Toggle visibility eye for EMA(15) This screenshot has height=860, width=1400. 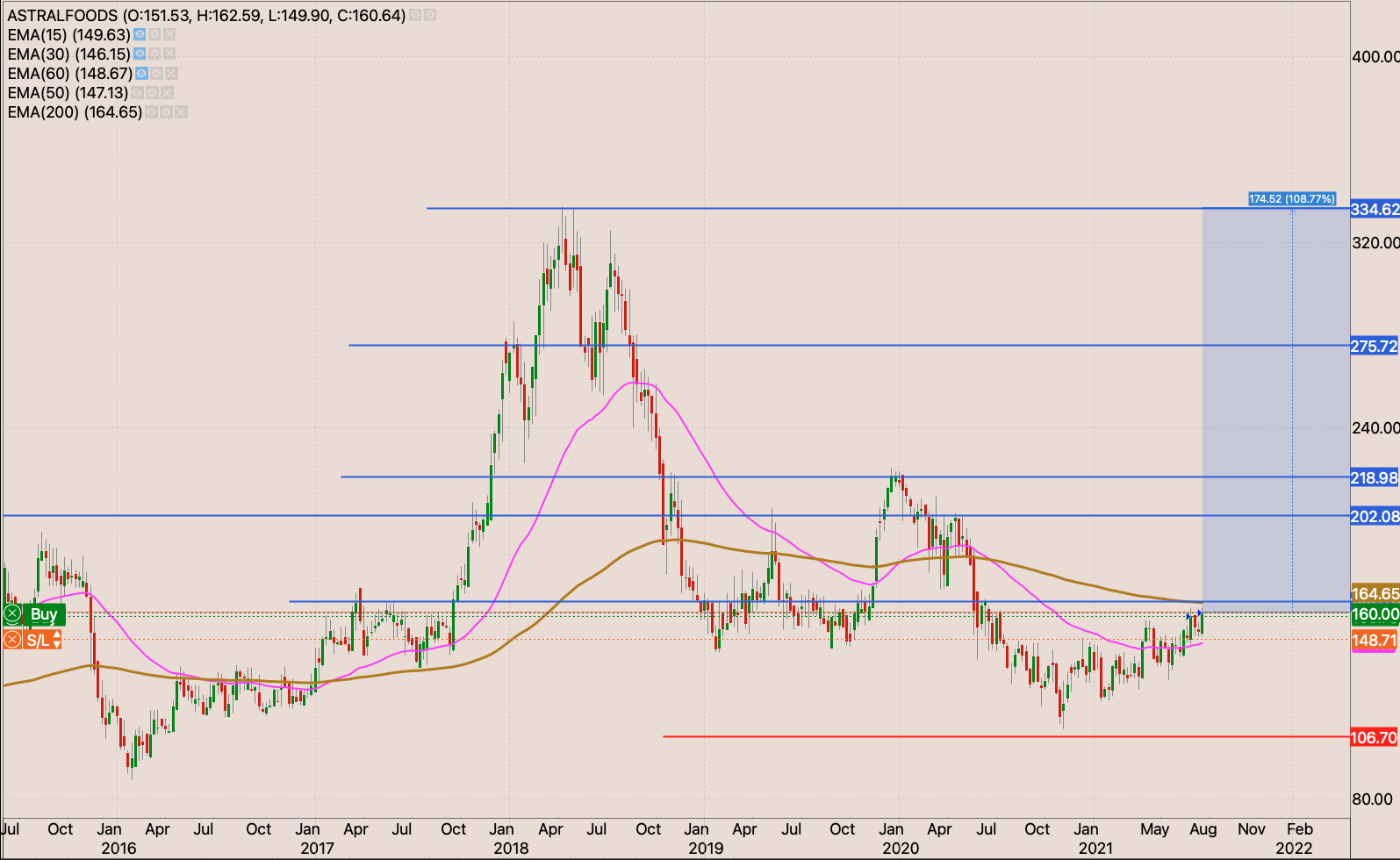click(140, 35)
